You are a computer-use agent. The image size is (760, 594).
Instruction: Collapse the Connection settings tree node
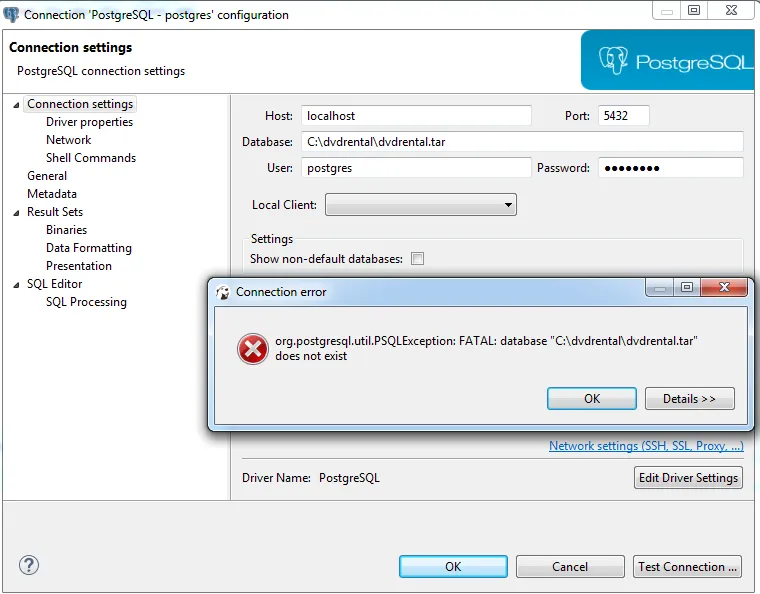[16, 105]
